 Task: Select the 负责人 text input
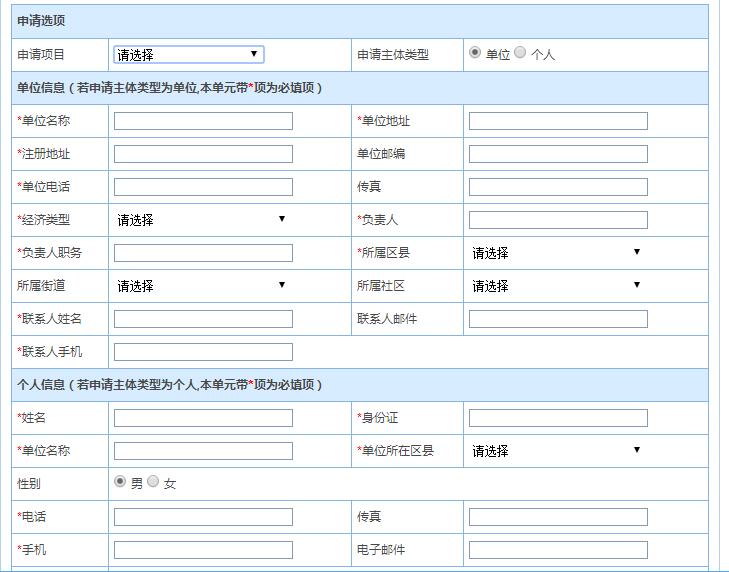[x=558, y=220]
